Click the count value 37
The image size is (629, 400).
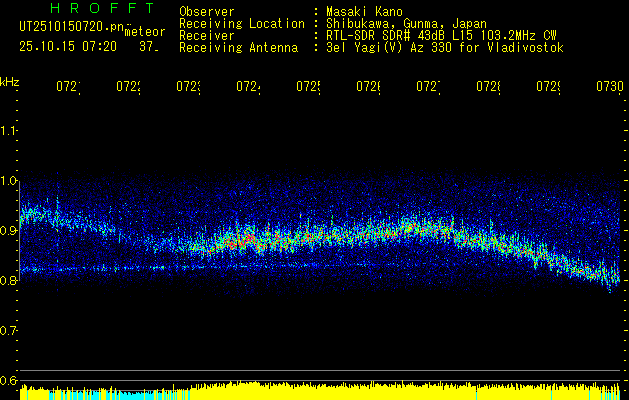click(149, 47)
